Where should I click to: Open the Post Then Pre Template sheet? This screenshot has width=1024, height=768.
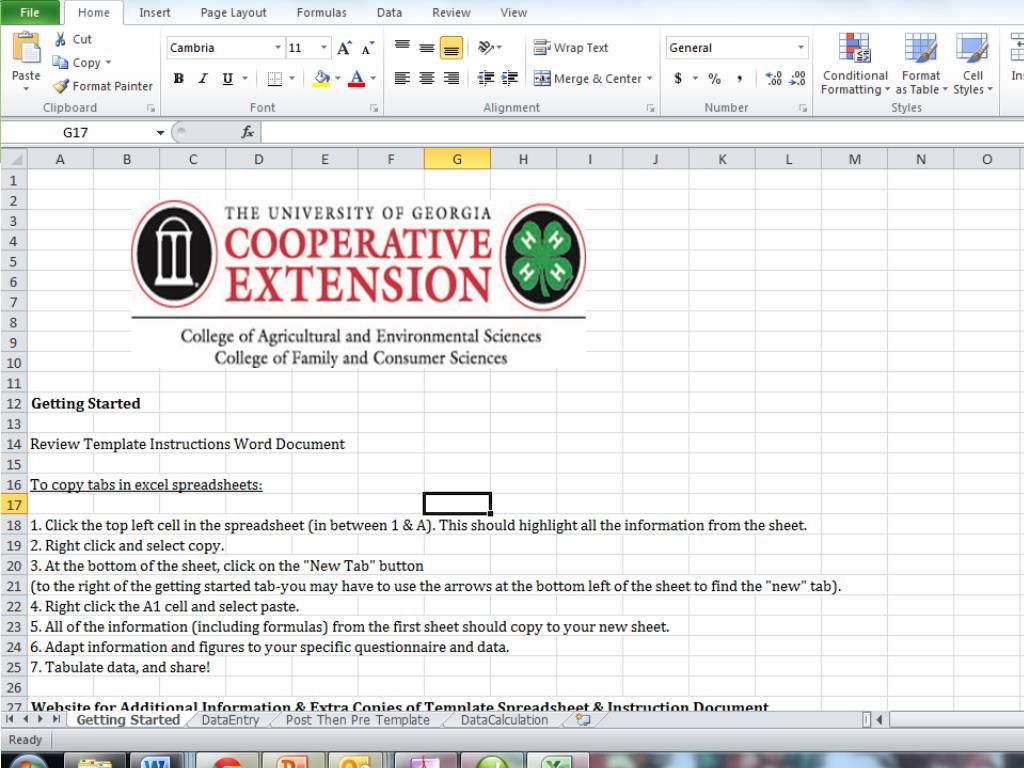pyautogui.click(x=358, y=720)
